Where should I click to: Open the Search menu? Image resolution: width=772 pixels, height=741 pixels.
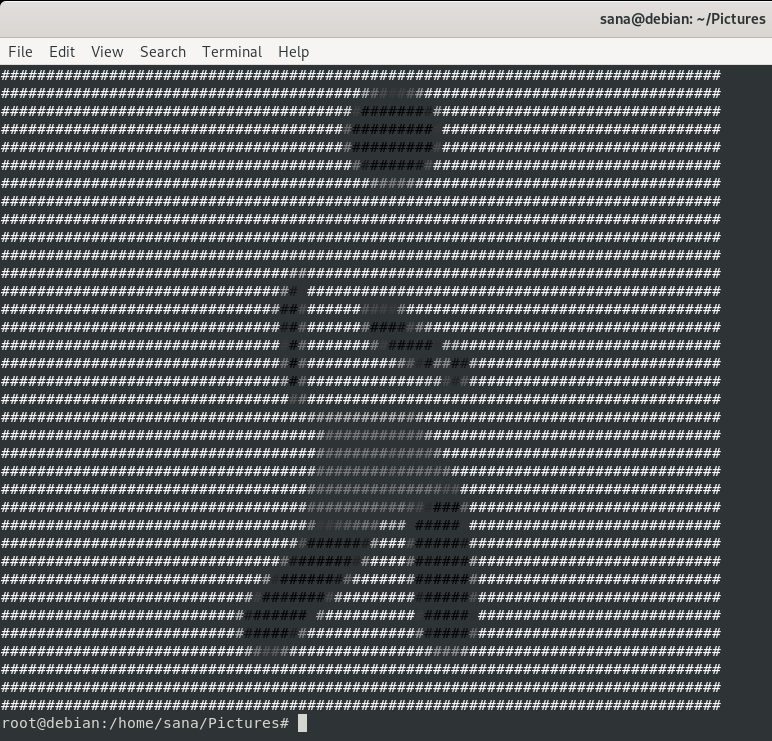163,52
